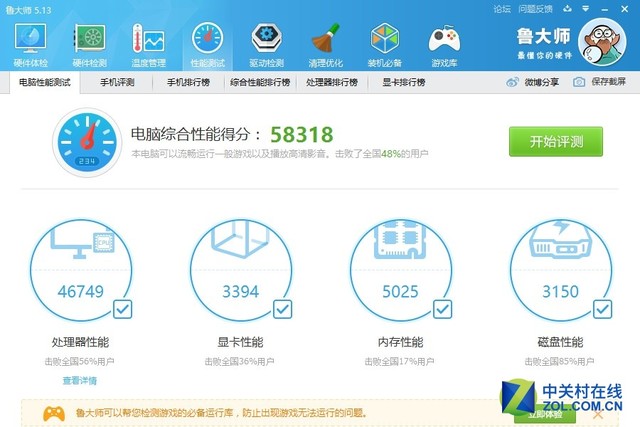The width and height of the screenshot is (640, 427).
Task: Open 清理优化 broom cleanup icon
Action: tap(326, 42)
